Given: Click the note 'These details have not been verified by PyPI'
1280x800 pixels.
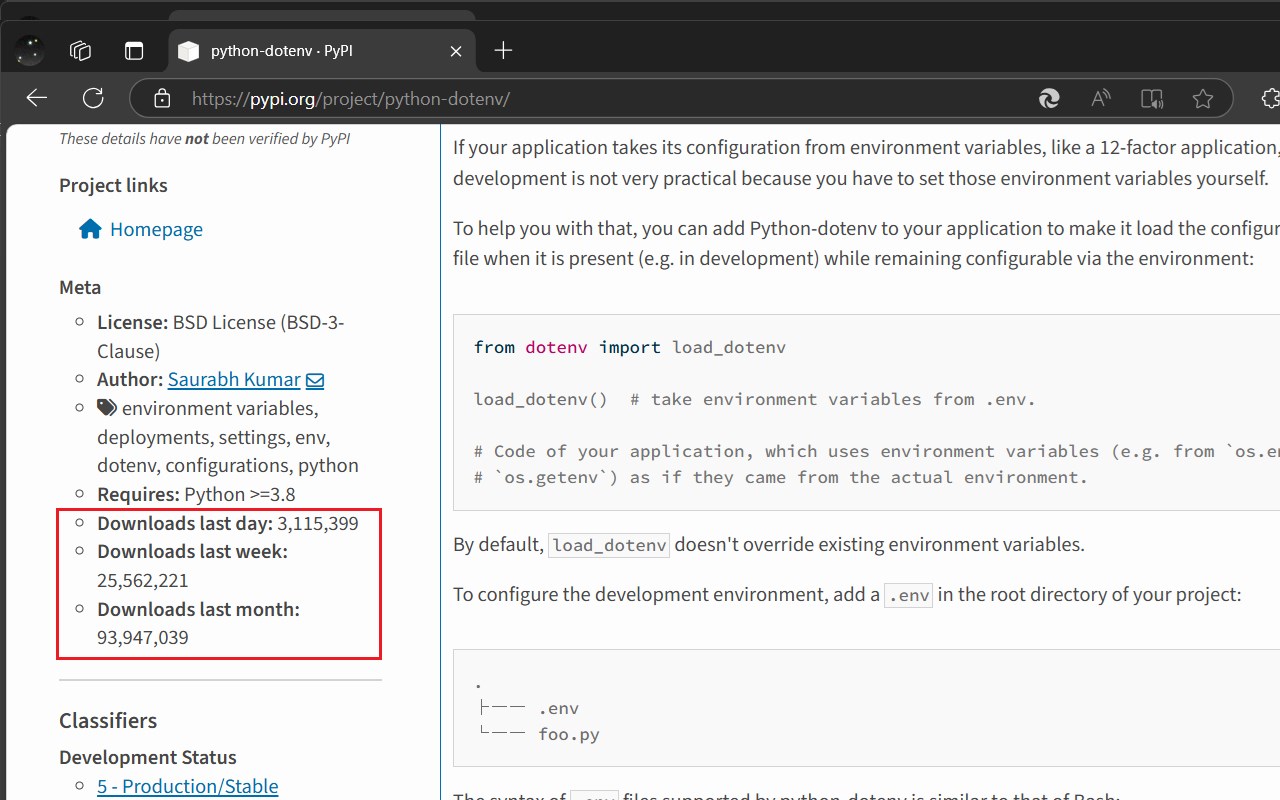Looking at the screenshot, I should click(205, 139).
